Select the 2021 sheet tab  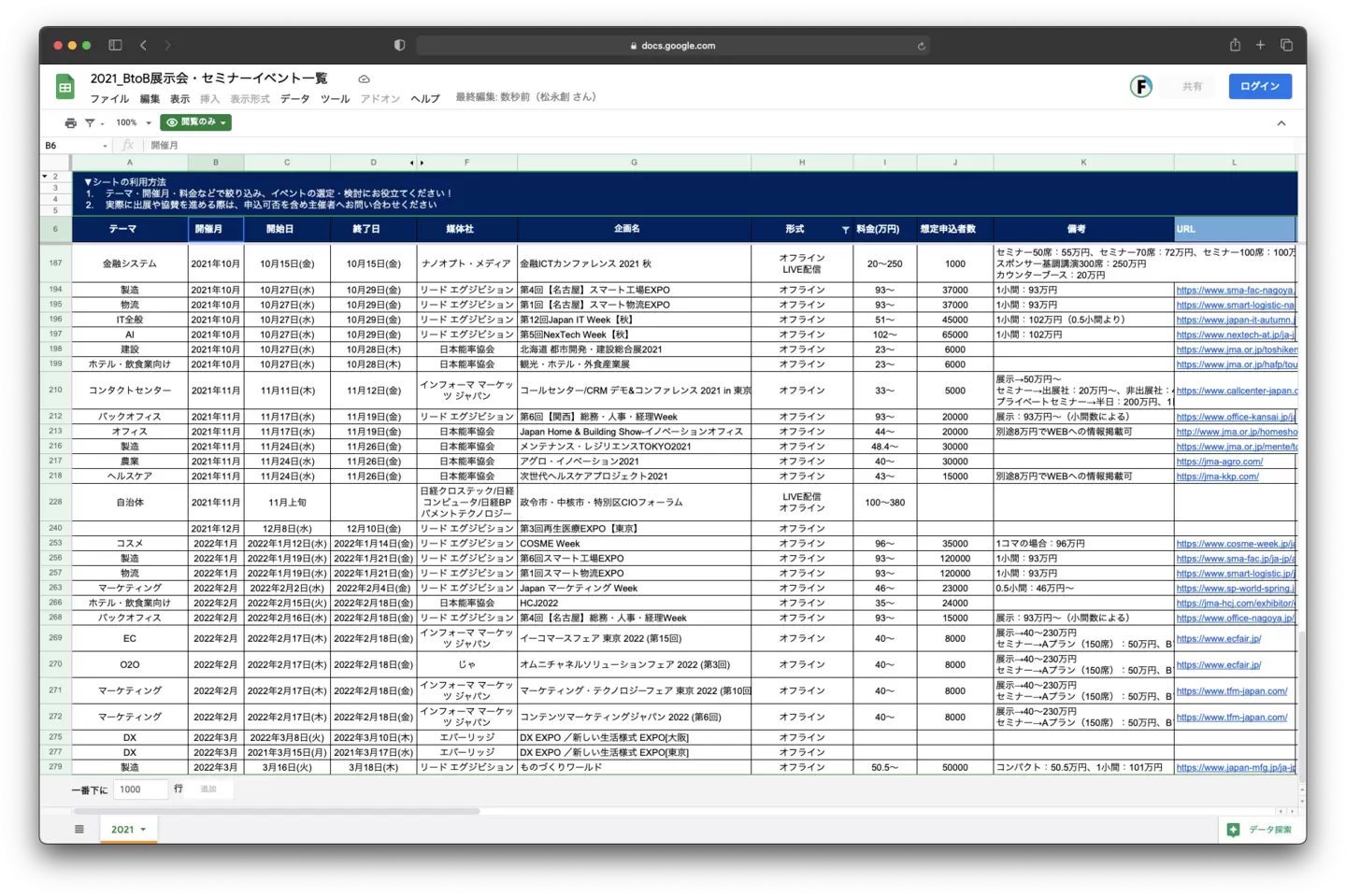tap(129, 829)
